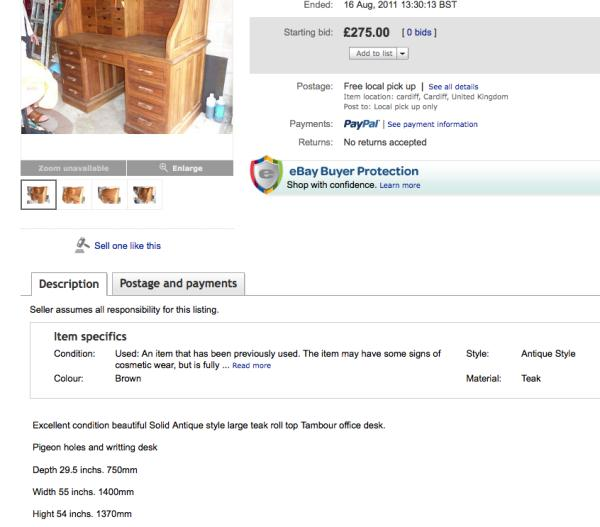Image resolution: width=600 pixels, height=527 pixels.
Task: Select the Description tab
Action: [x=69, y=284]
